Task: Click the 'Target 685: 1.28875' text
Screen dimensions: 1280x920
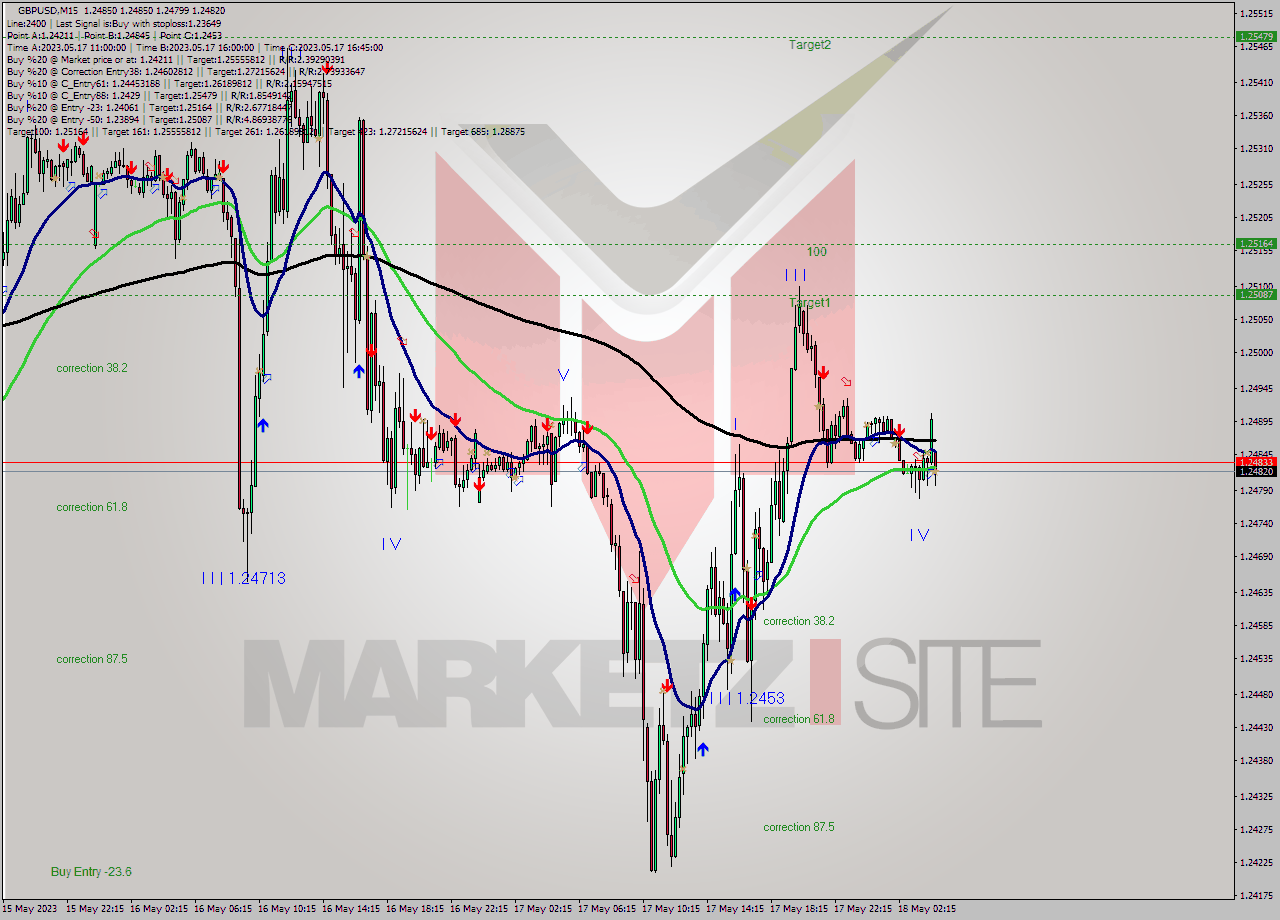Action: (x=483, y=131)
